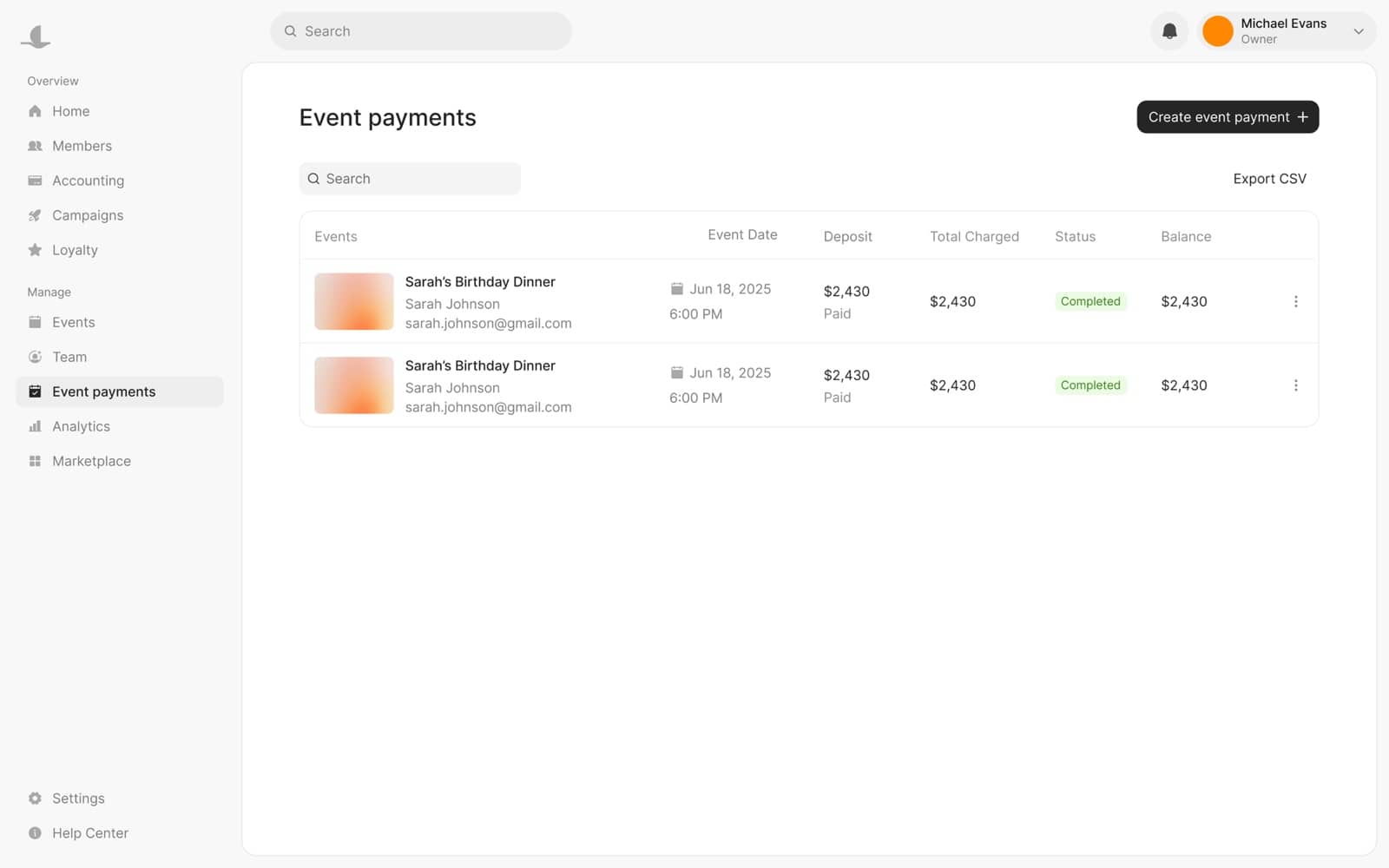Screen dimensions: 1389x868
Task: Click Completed status in second row
Action: (x=1090, y=385)
